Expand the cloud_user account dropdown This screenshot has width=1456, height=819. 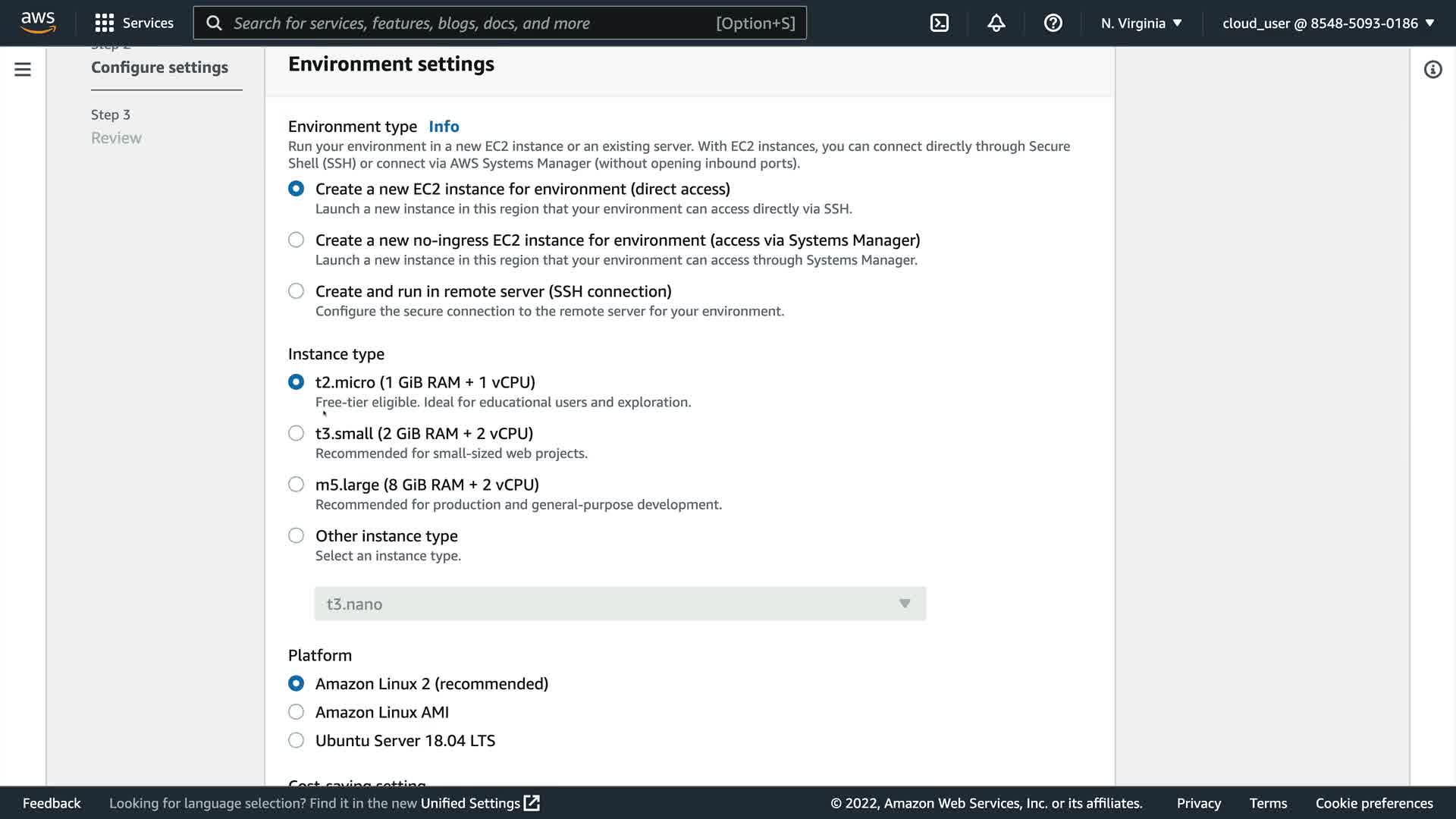click(1328, 23)
